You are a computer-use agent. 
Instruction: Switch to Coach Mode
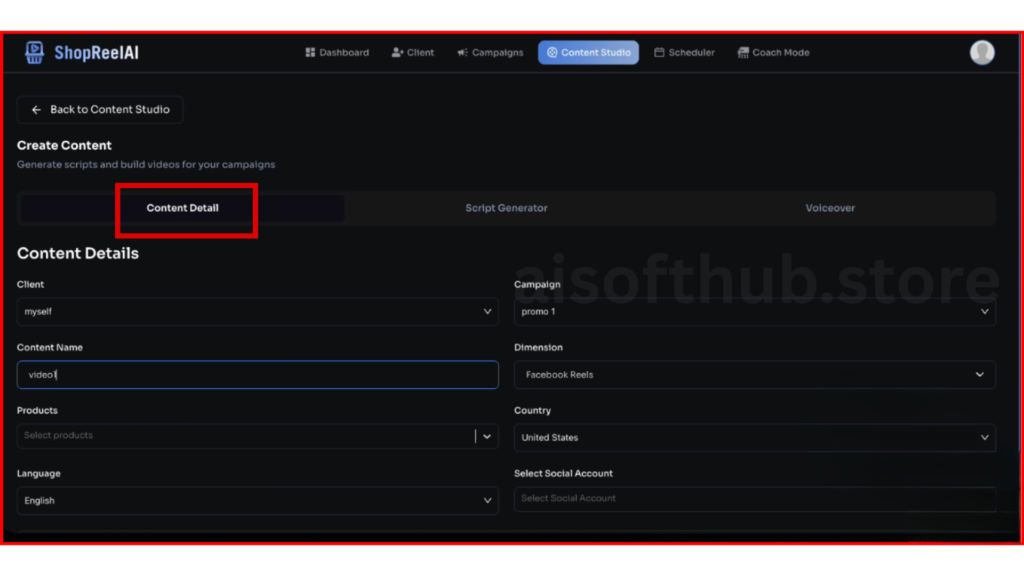(x=773, y=53)
